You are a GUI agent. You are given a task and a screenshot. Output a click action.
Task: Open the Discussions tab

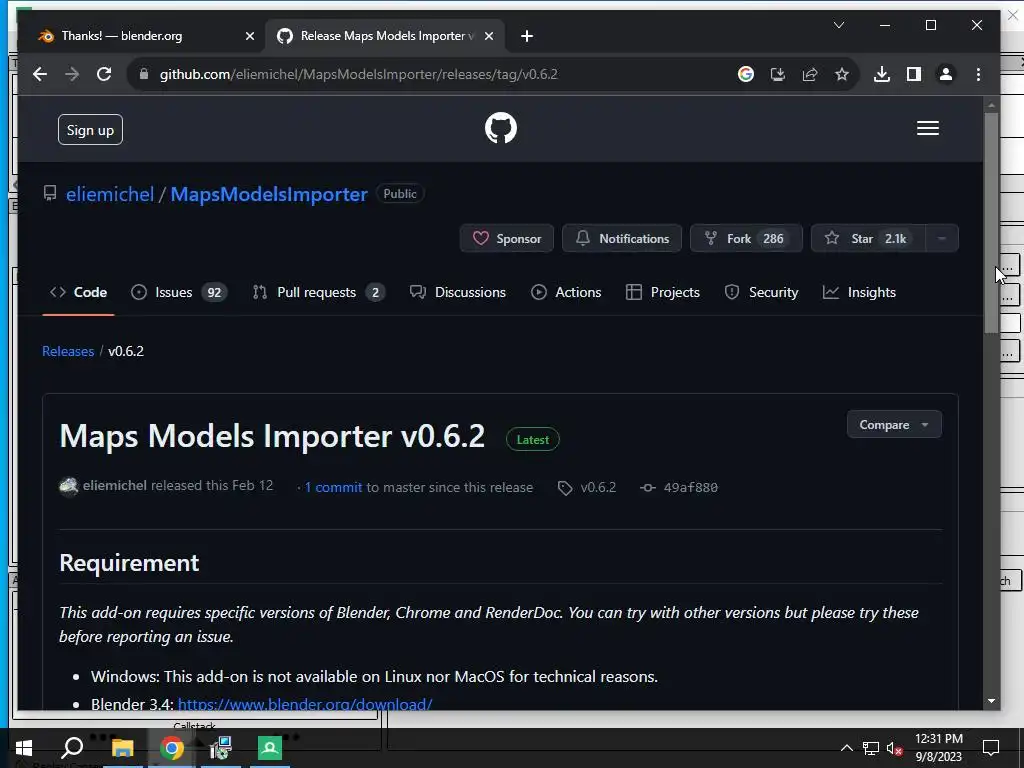pyautogui.click(x=458, y=293)
